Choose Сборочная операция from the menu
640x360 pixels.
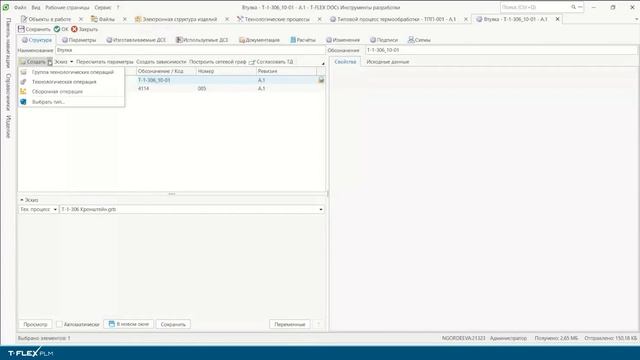[x=57, y=91]
